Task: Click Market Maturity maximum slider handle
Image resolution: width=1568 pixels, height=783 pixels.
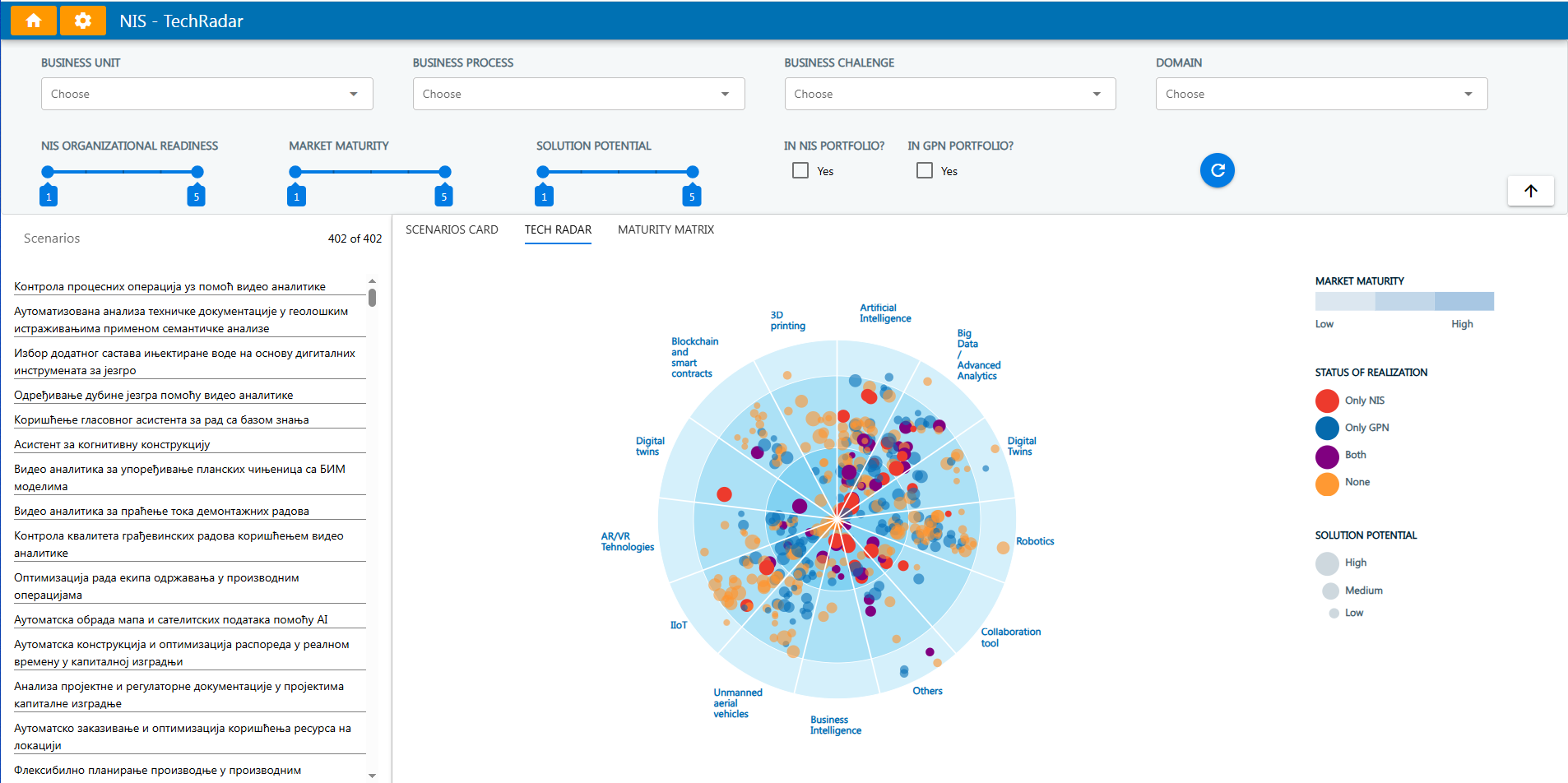Action: [445, 172]
